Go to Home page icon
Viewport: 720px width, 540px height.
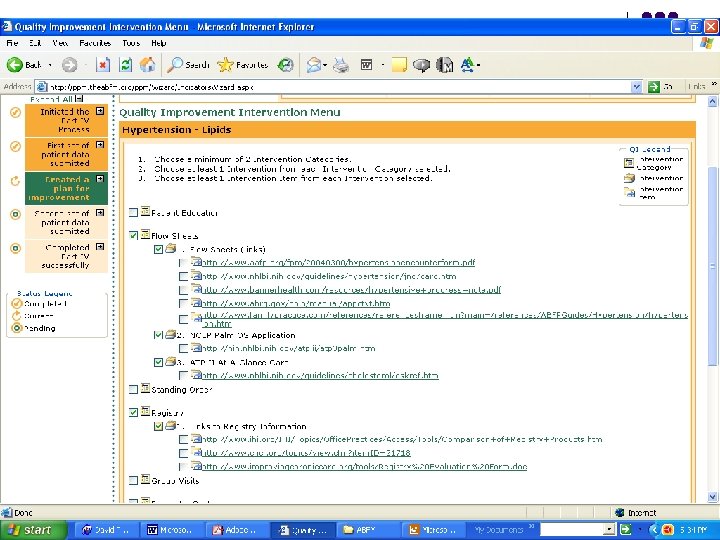[x=148, y=65]
